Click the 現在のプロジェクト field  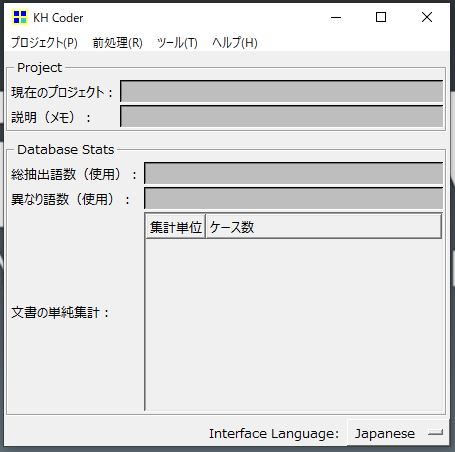pyautogui.click(x=281, y=91)
